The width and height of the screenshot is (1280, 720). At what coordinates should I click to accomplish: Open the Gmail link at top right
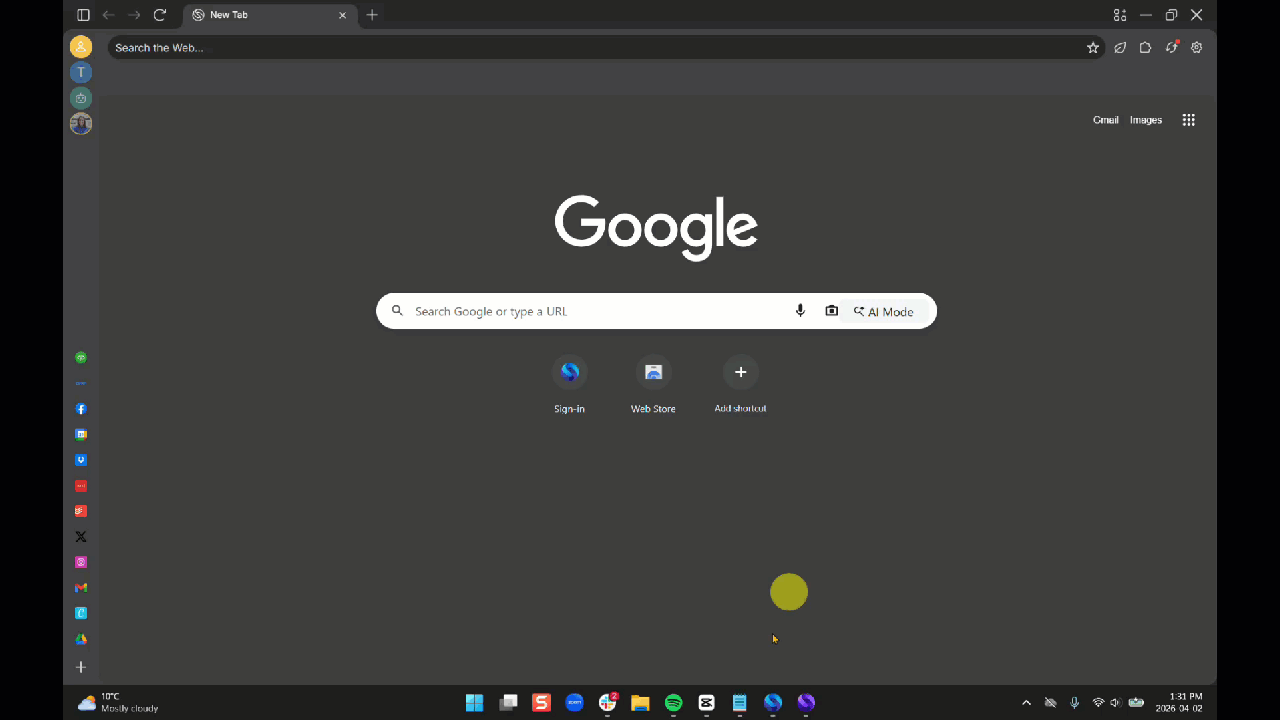1106,120
